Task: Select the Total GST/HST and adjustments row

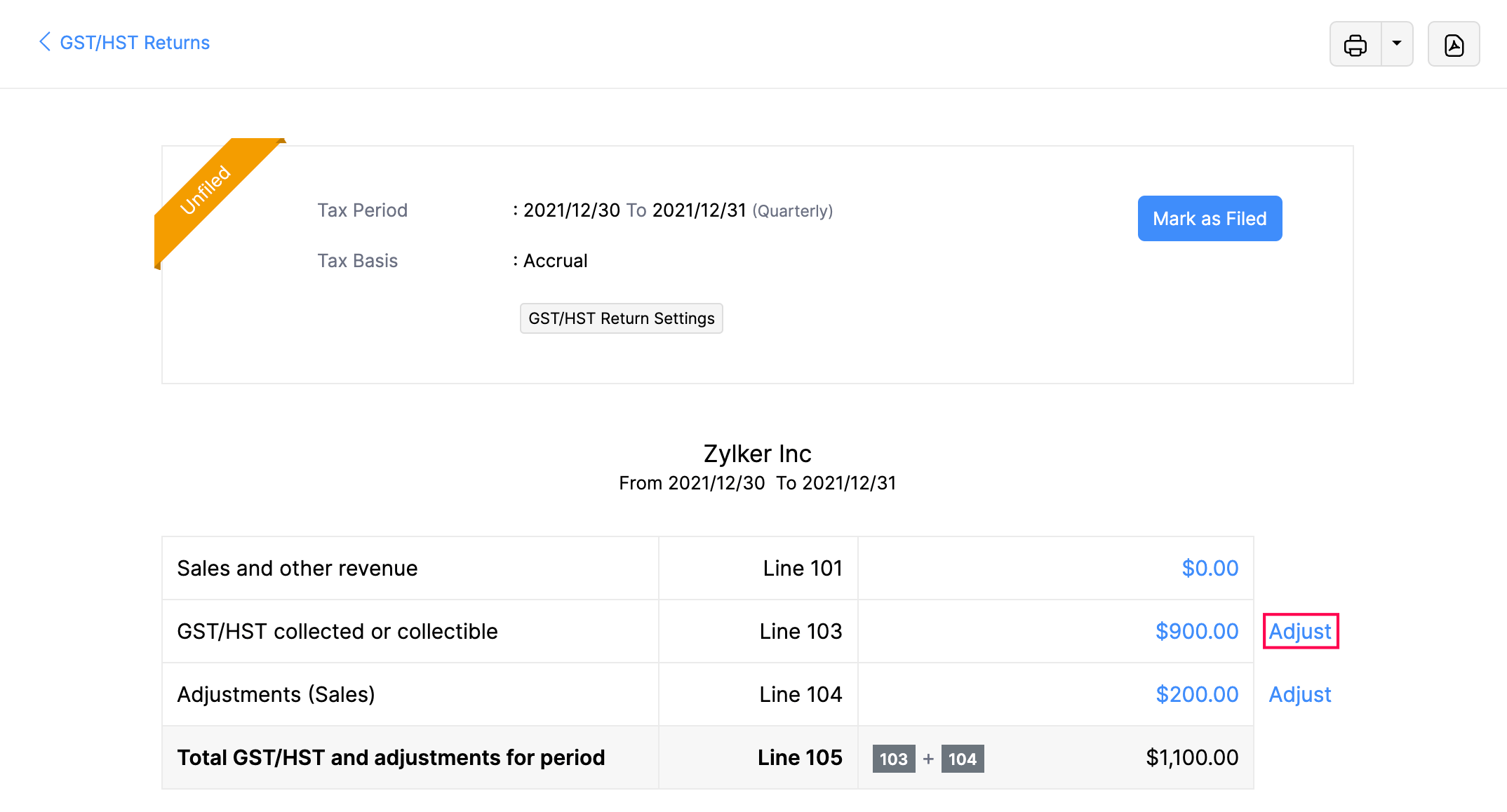Action: pos(391,757)
